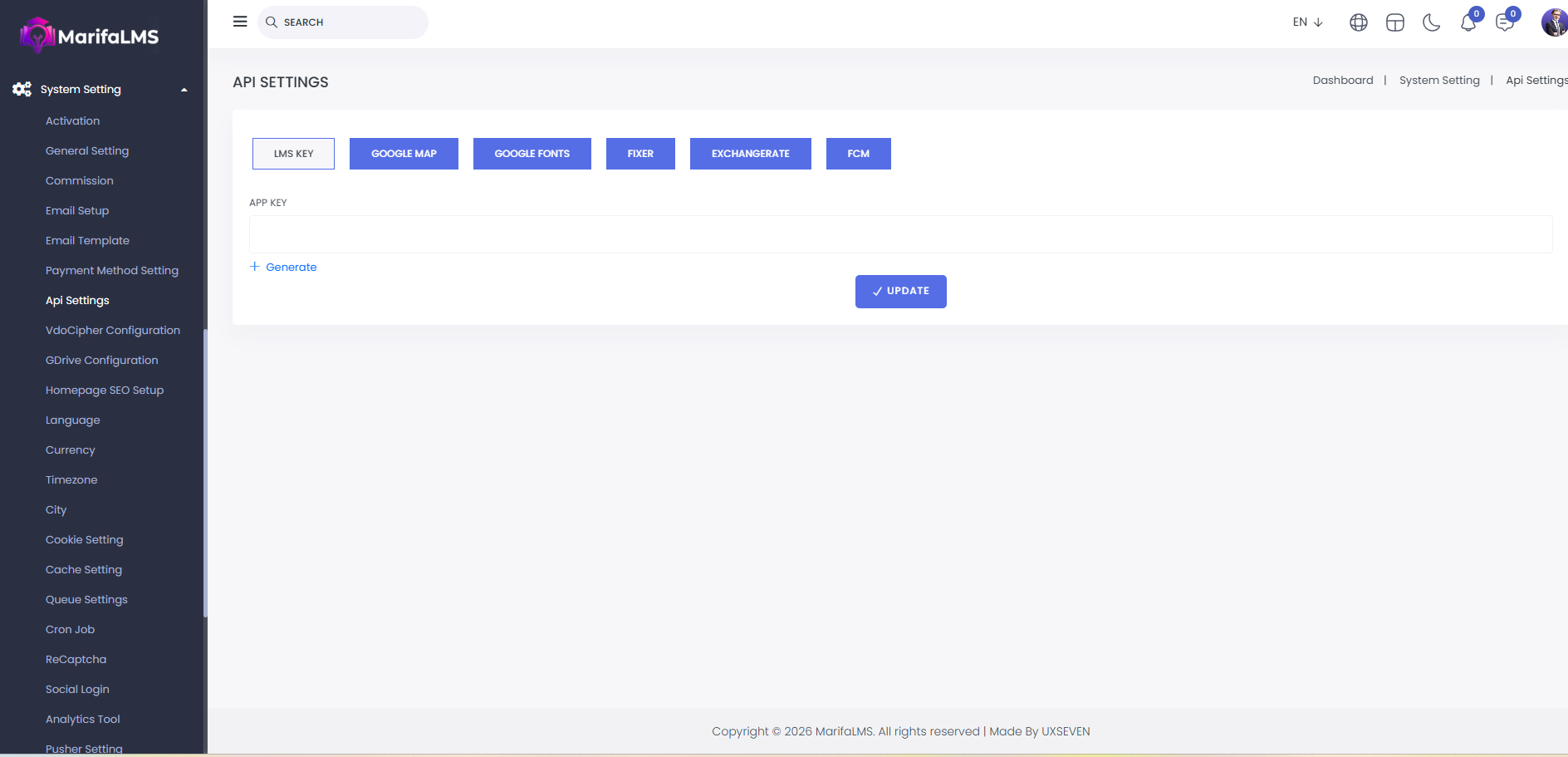
Task: Click the hamburger menu icon
Action: [240, 22]
